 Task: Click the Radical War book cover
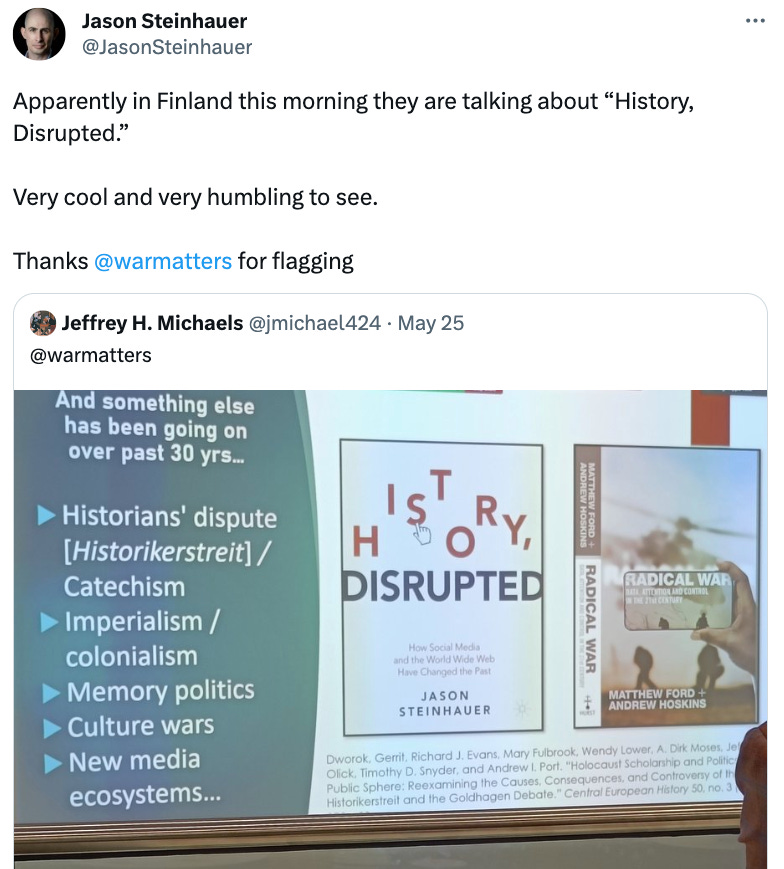tap(667, 586)
